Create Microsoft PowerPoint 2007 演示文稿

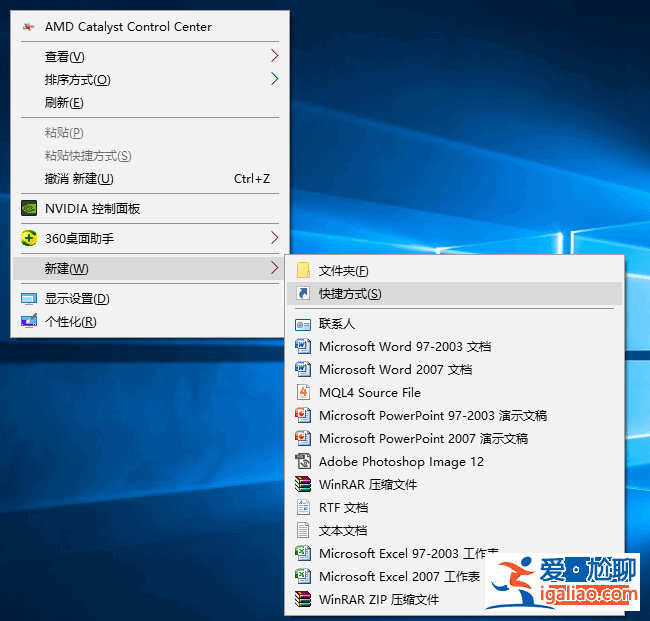tap(454, 439)
